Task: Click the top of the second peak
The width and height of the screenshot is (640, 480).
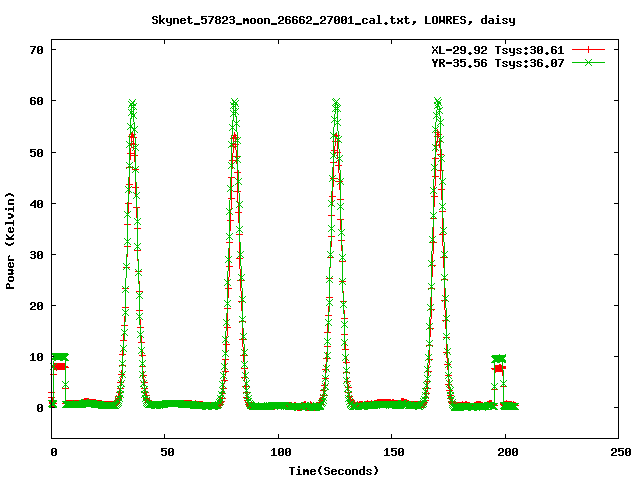Action: click(235, 102)
